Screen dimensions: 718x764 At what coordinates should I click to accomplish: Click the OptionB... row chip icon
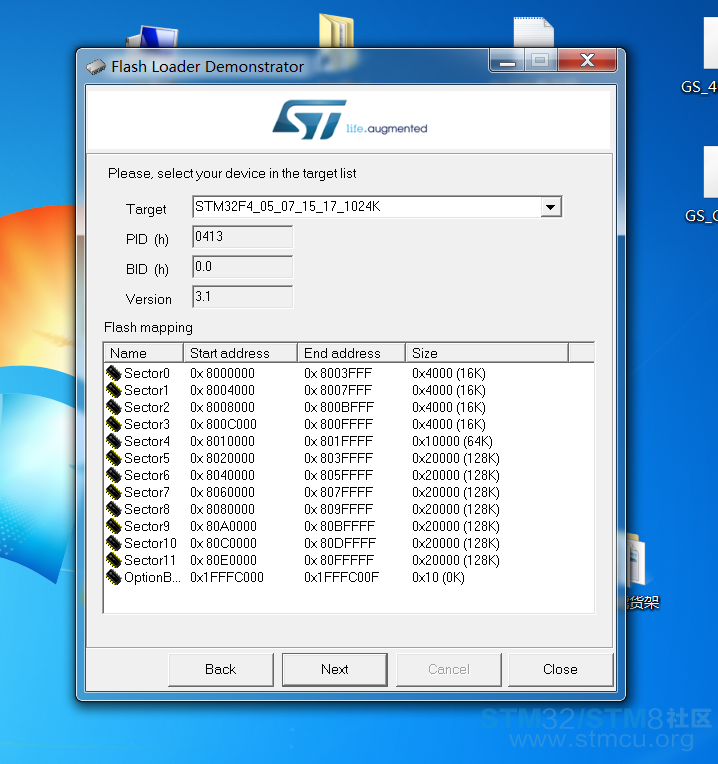pyautogui.click(x=113, y=577)
